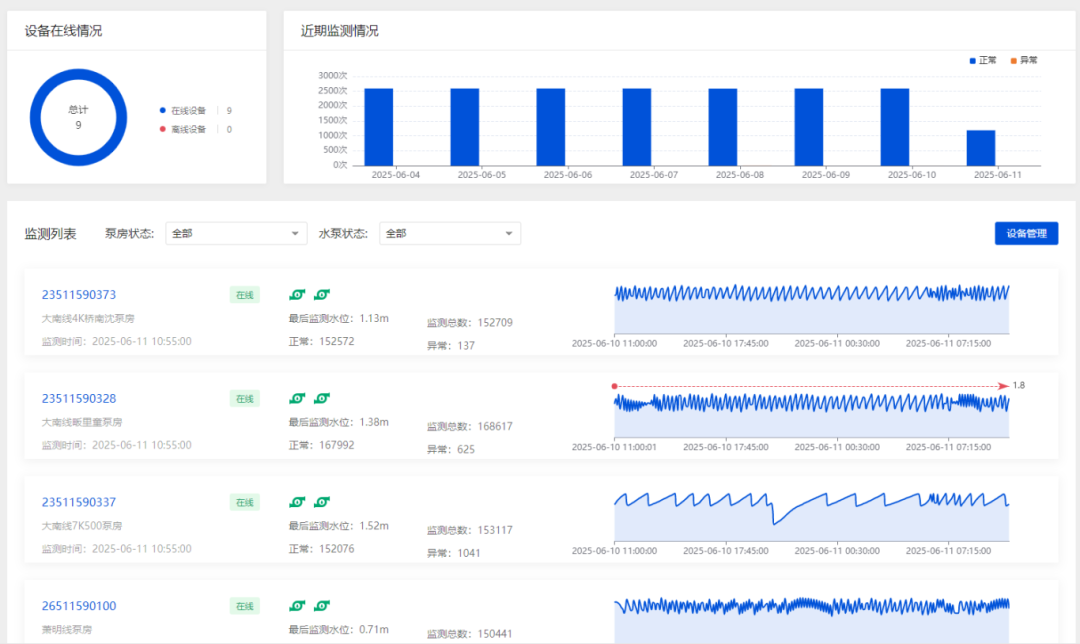The width and height of the screenshot is (1080, 644).
Task: Open the 泵房状态 dropdown
Action: click(236, 233)
